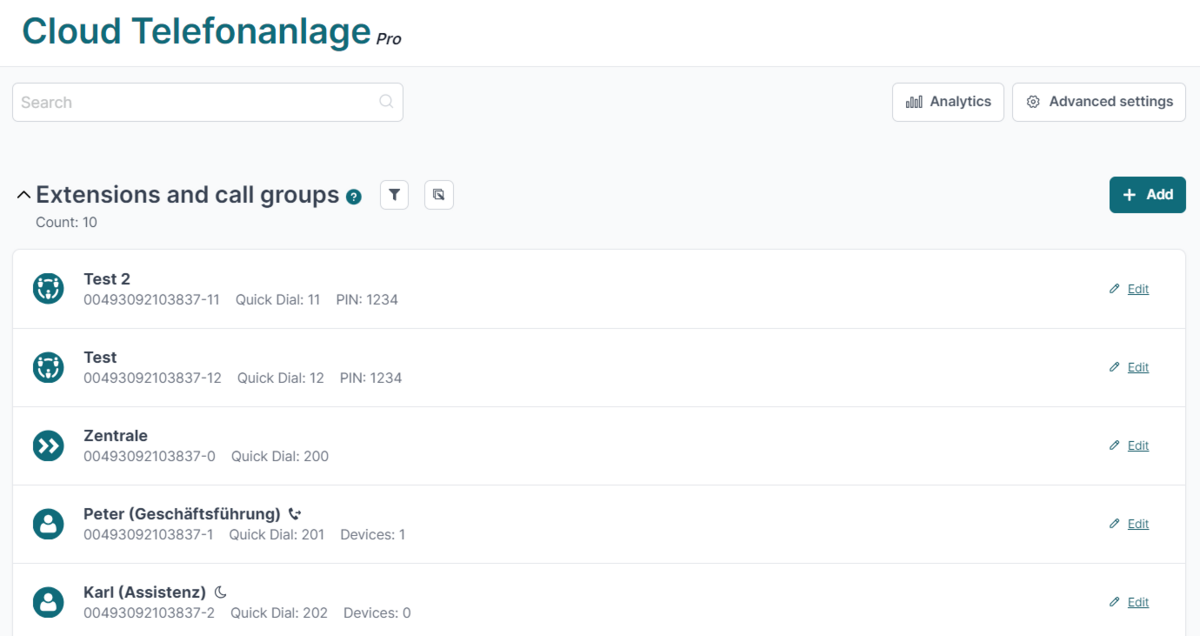Add a new extension or call group
The width and height of the screenshot is (1200, 636).
[1147, 195]
